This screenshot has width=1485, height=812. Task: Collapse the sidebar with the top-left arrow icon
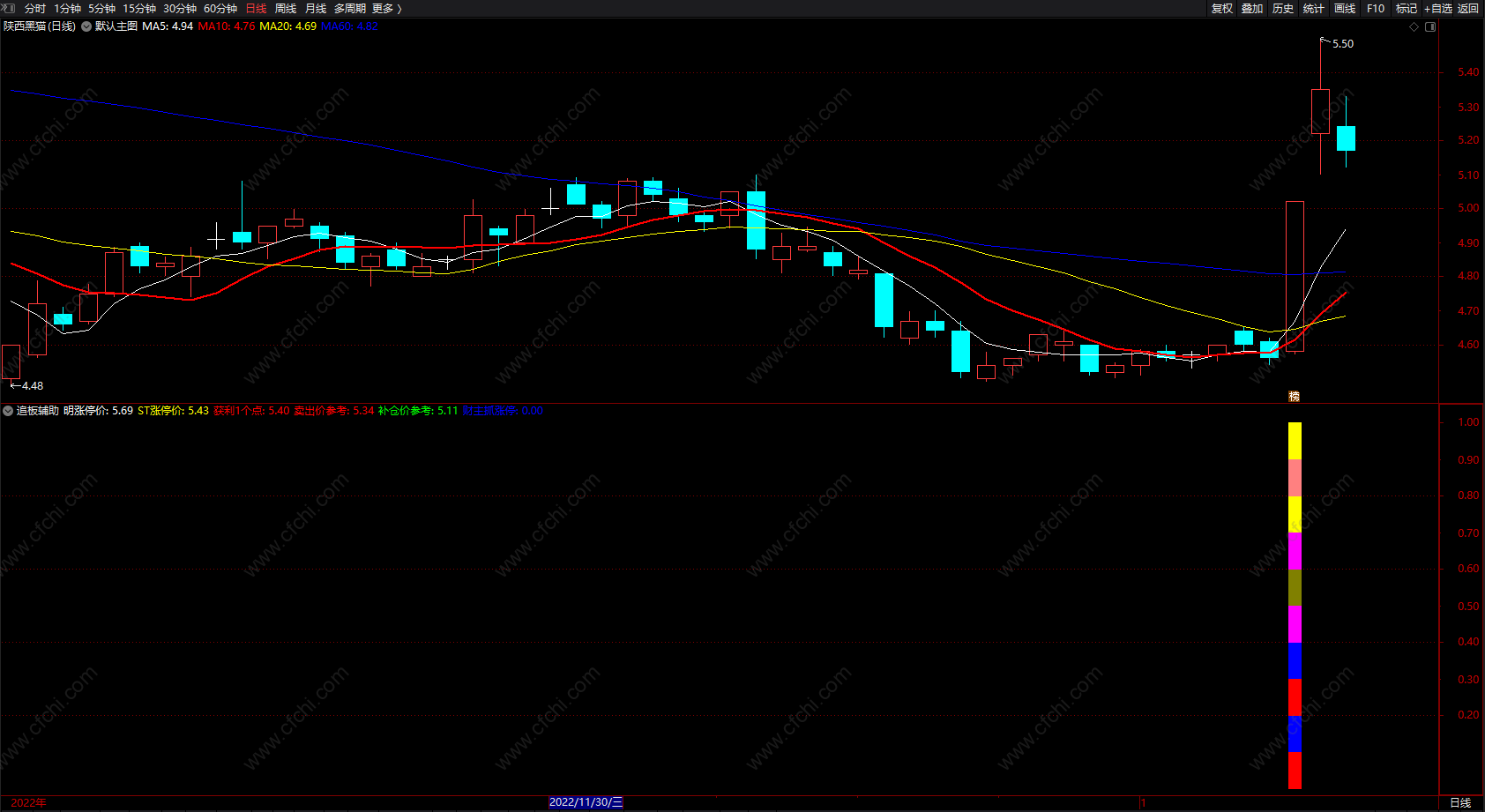[9, 8]
